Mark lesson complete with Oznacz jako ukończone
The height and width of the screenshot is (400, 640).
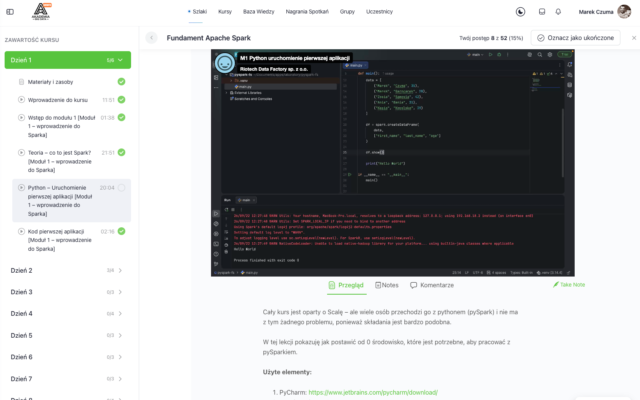tap(576, 38)
